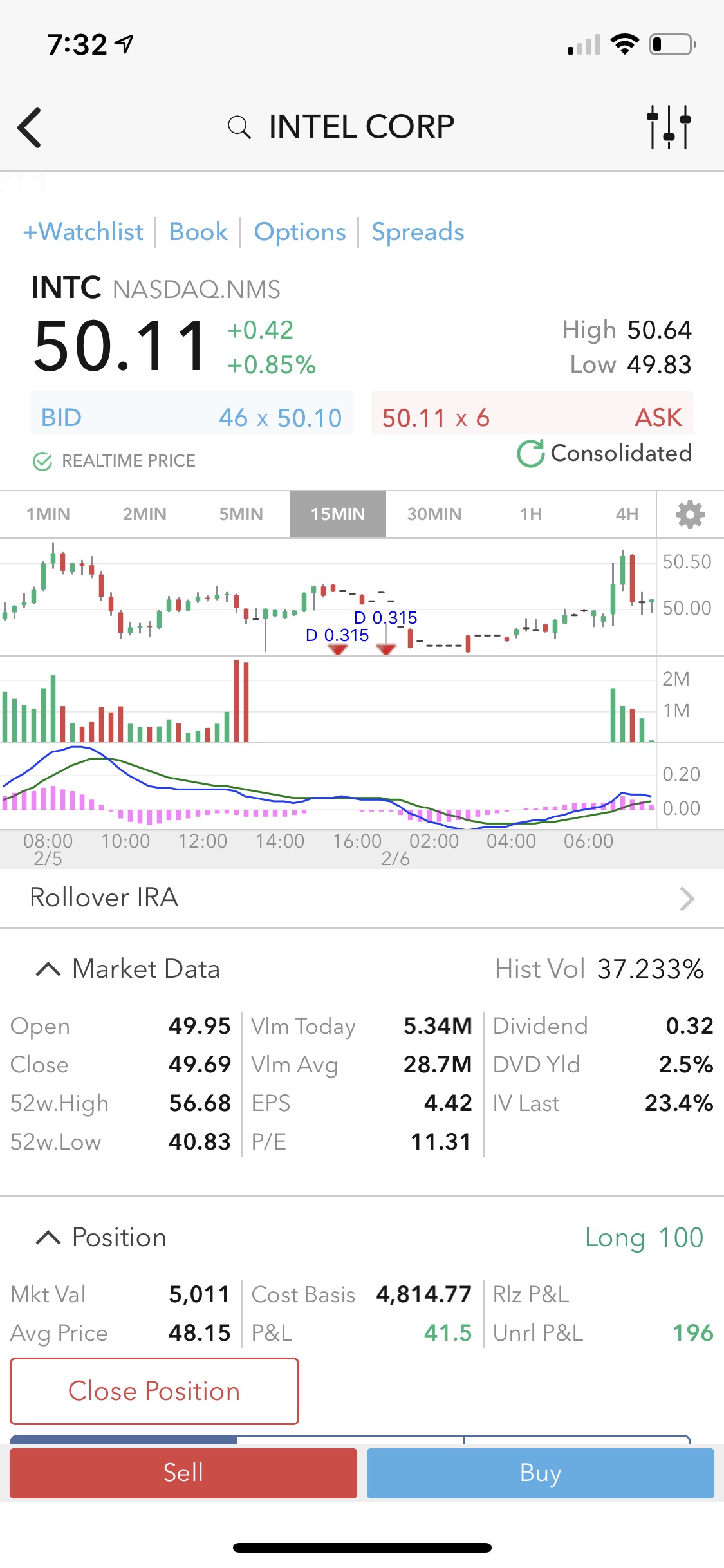This screenshot has height=1568, width=724.
Task: Tap the blue Buy button
Action: 541,1473
